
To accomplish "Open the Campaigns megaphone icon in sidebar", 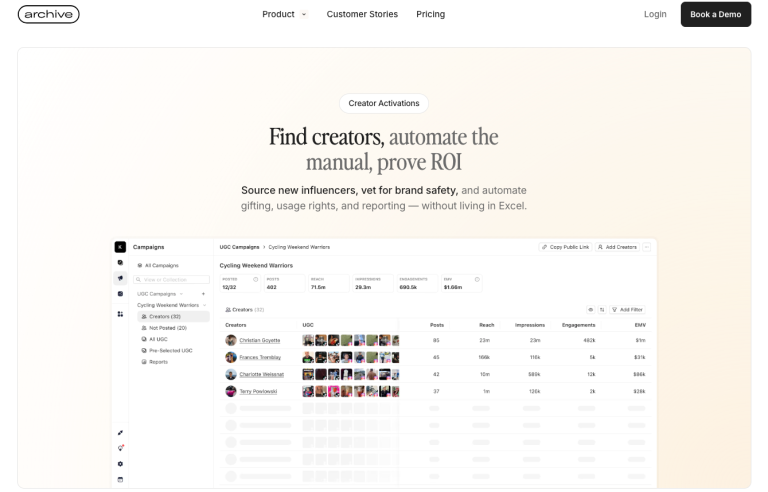I will (120, 278).
